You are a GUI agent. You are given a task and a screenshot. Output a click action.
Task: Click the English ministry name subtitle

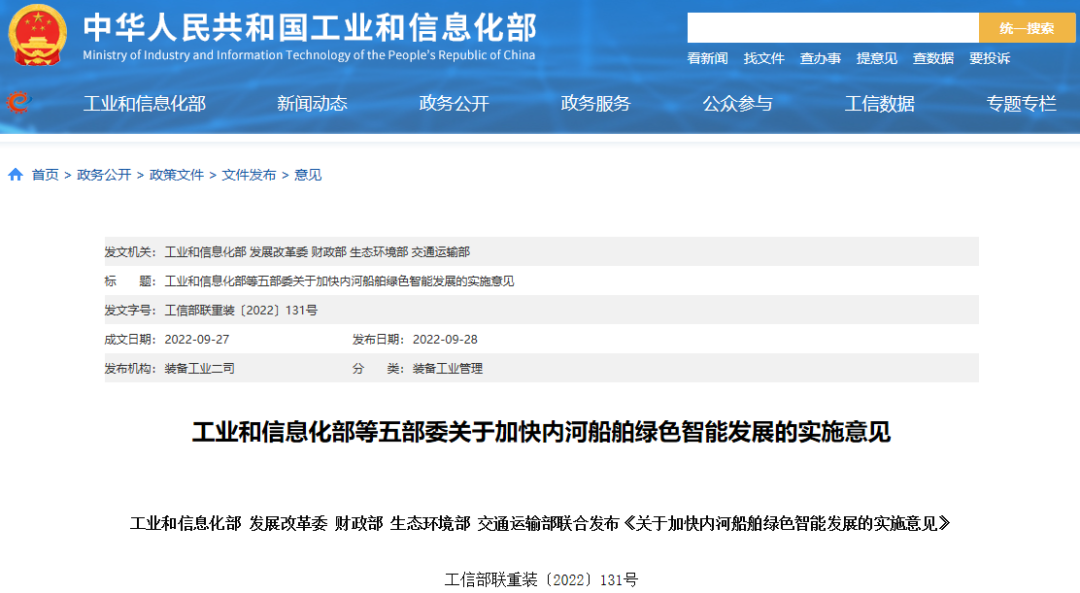[309, 55]
